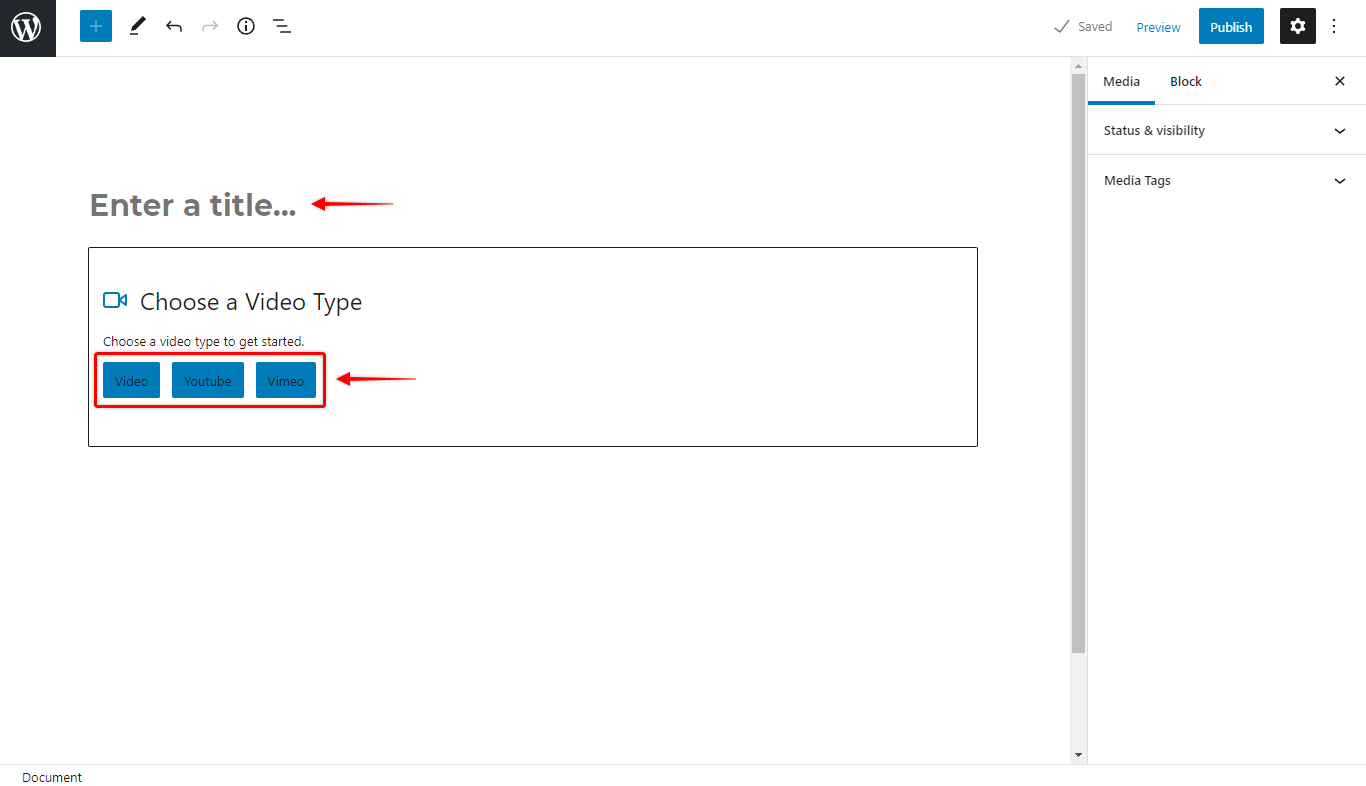Open the block inserter plus button
This screenshot has width=1366, height=786.
(96, 27)
